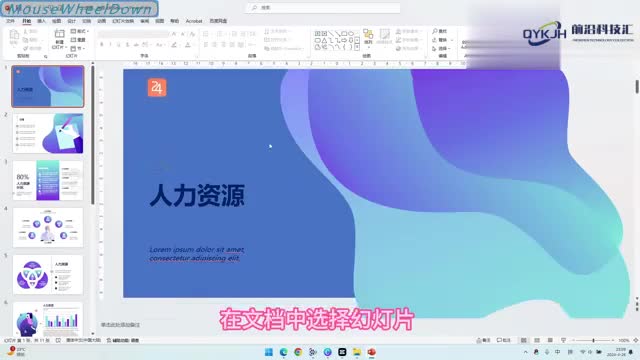640x360 pixels.
Task: Toggle Center paragraph alignment
Action: (215, 45)
